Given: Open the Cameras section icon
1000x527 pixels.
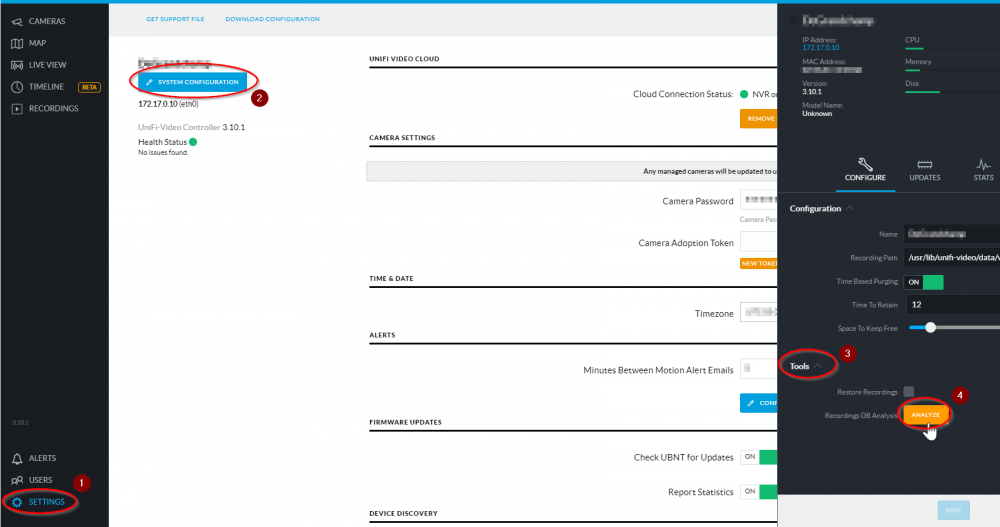Looking at the screenshot, I should [17, 22].
